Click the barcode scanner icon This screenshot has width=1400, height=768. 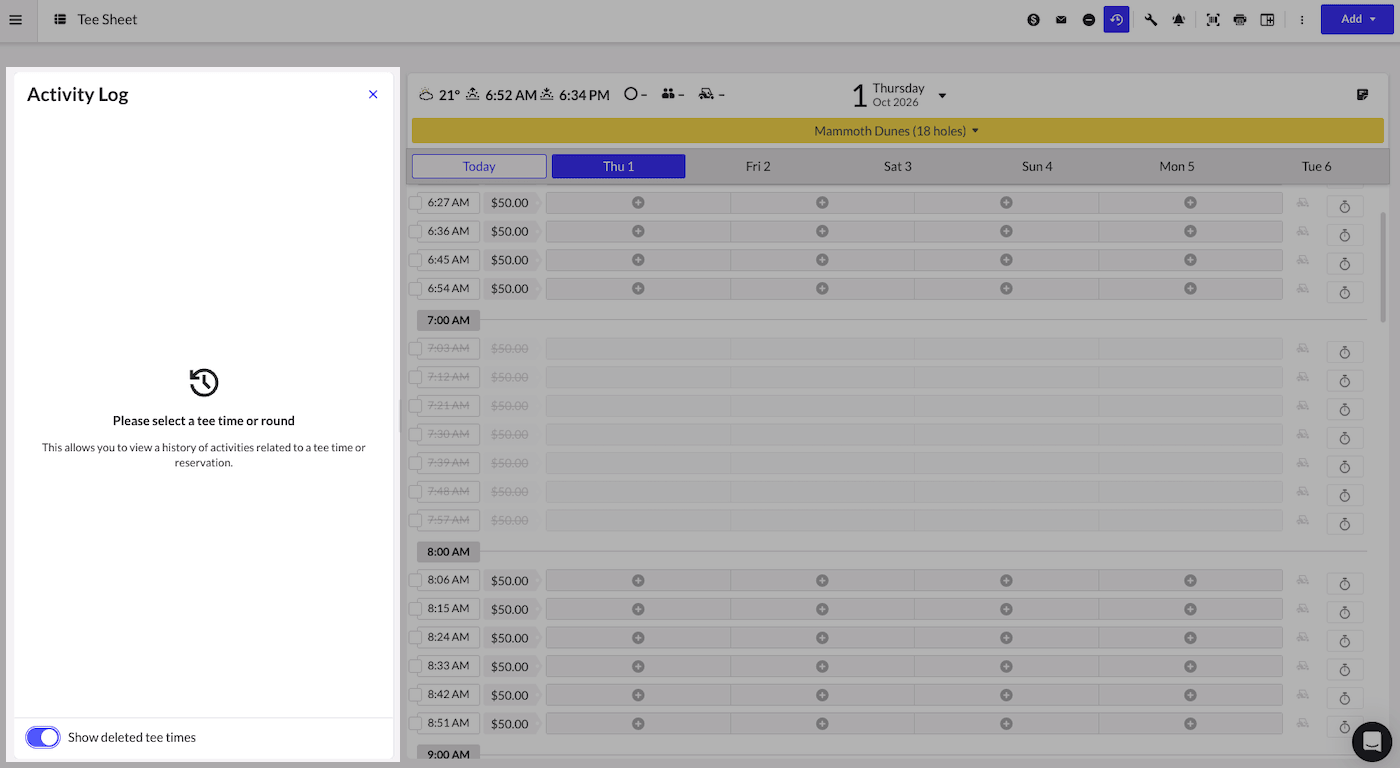point(1213,19)
